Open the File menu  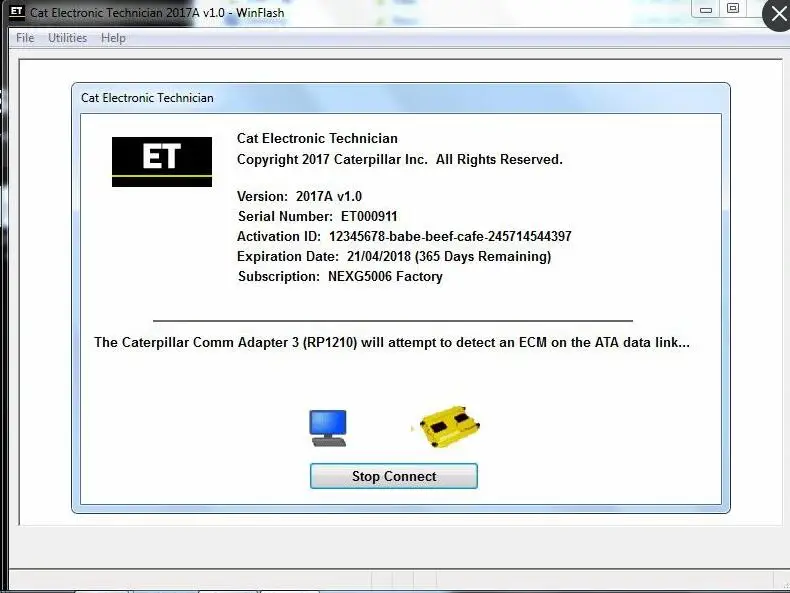tap(25, 38)
